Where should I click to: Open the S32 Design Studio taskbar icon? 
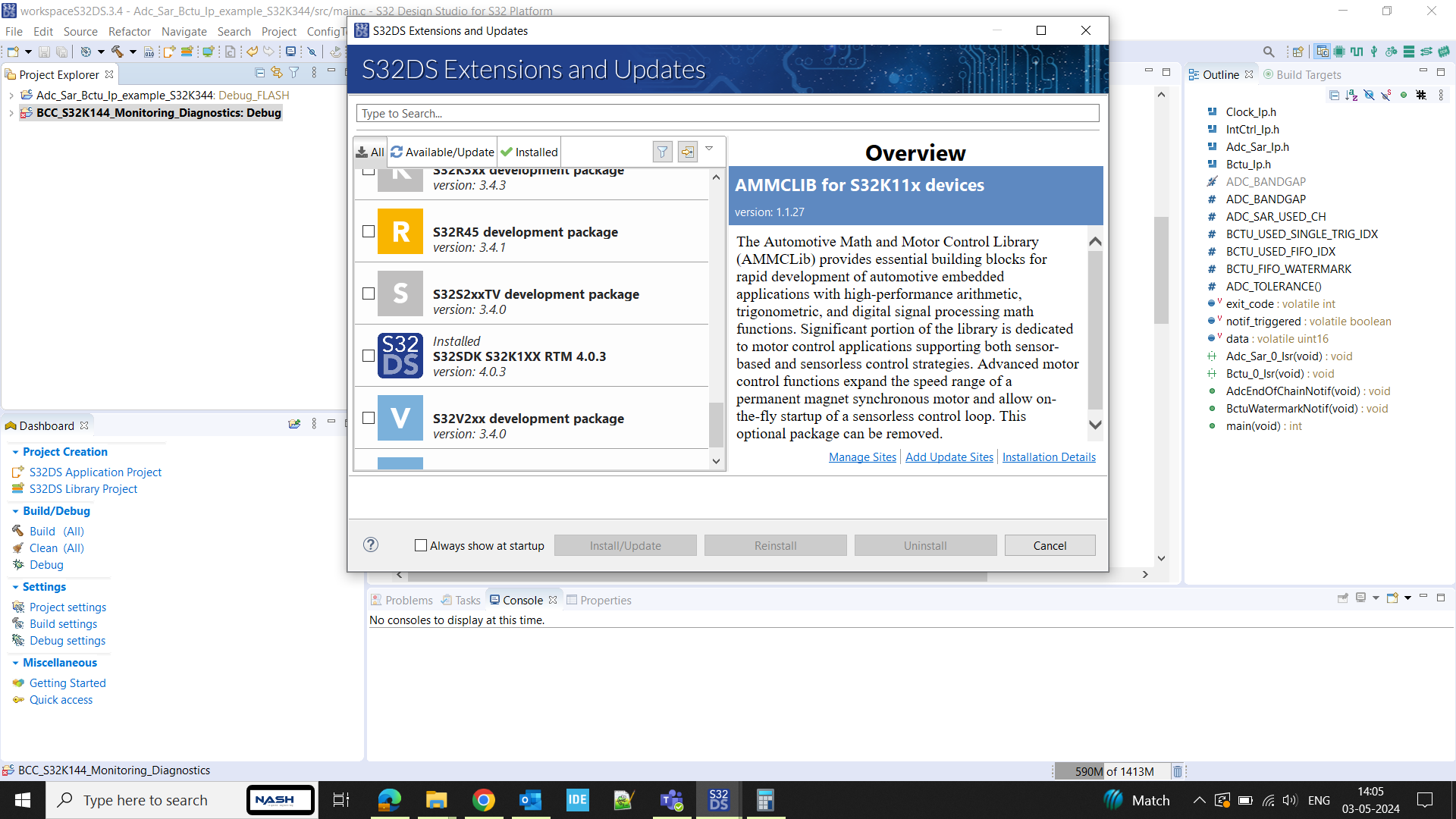[x=717, y=799]
